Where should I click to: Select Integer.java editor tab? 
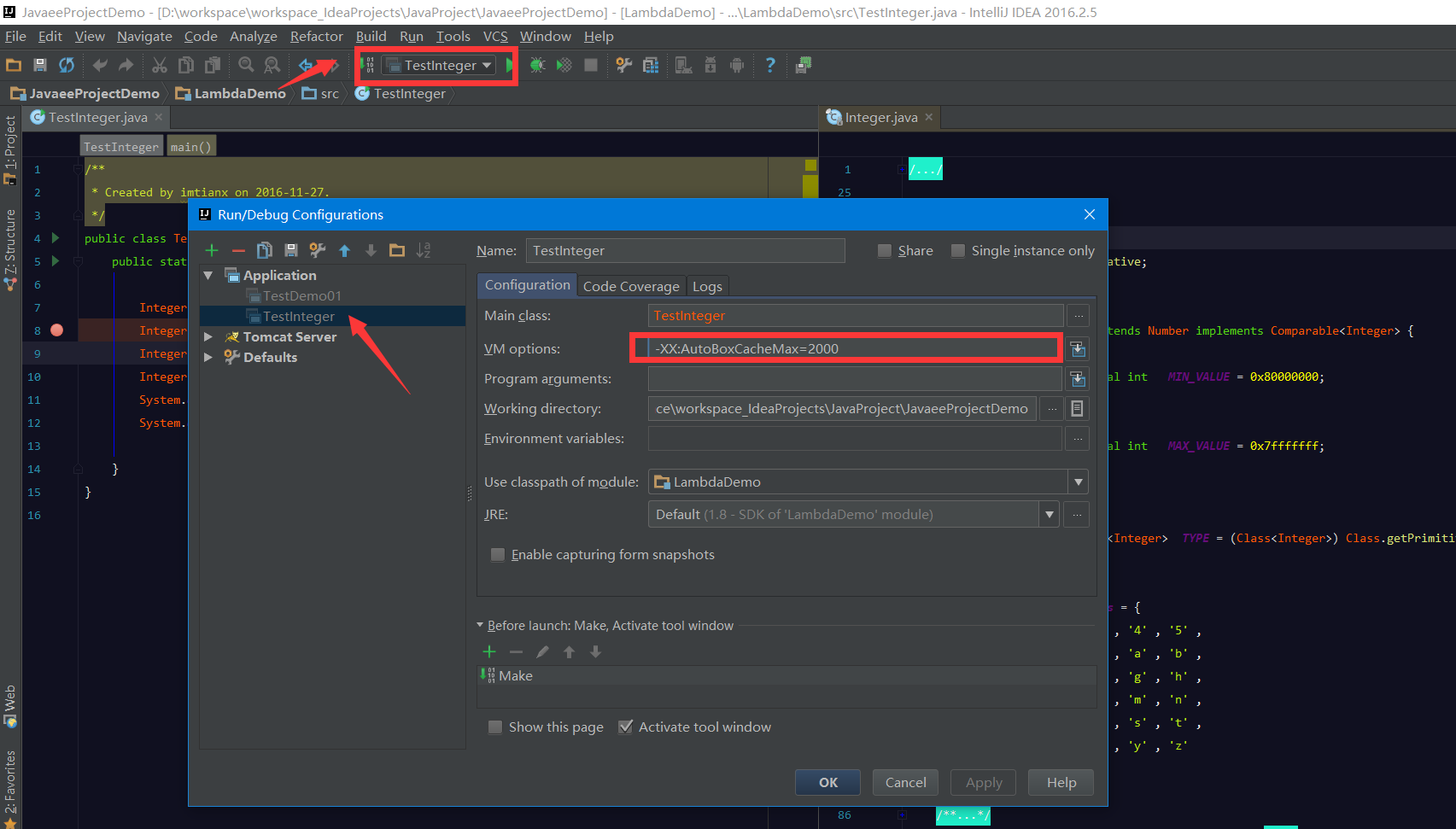point(880,117)
